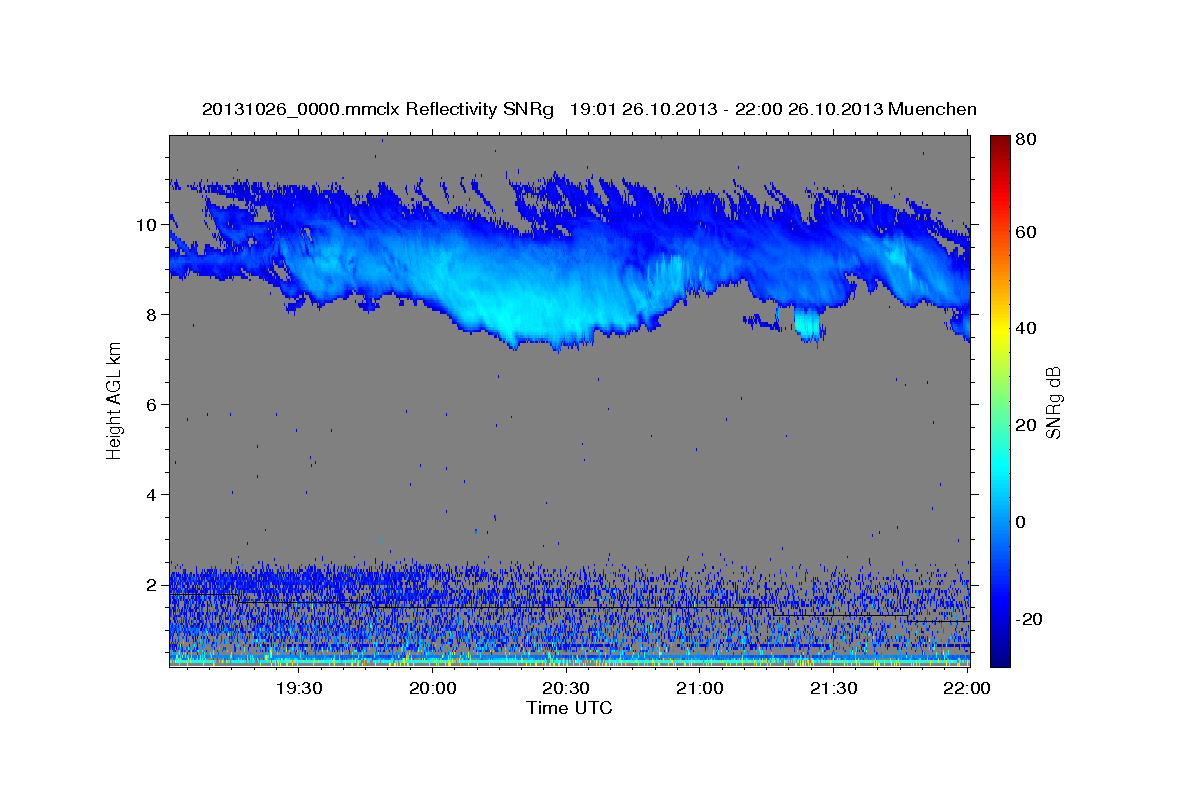This screenshot has height=800, width=1200.
Task: Click the colorbar value 80
Action: click(1025, 140)
